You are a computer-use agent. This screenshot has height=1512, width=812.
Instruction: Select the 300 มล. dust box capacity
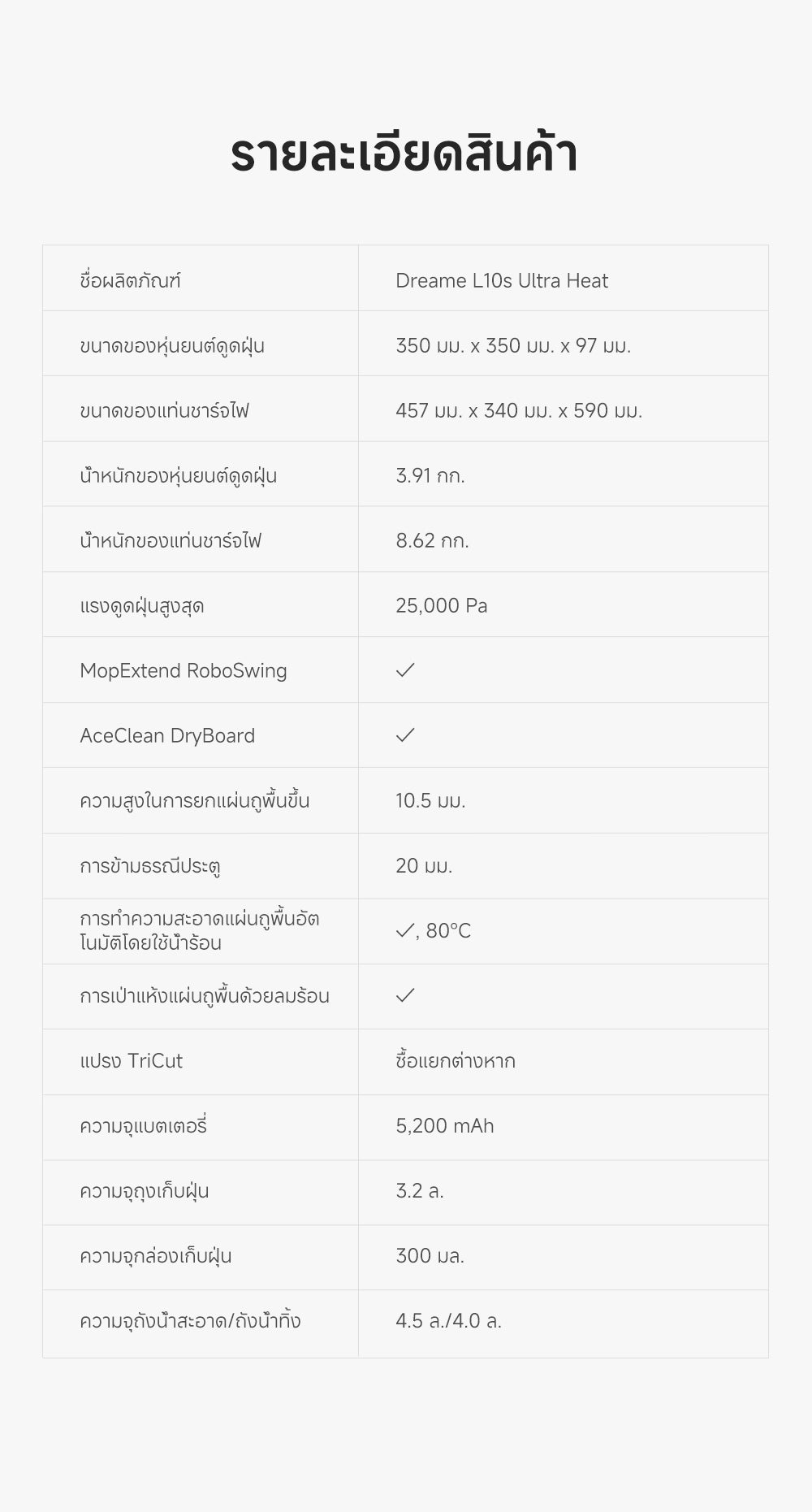(430, 1256)
